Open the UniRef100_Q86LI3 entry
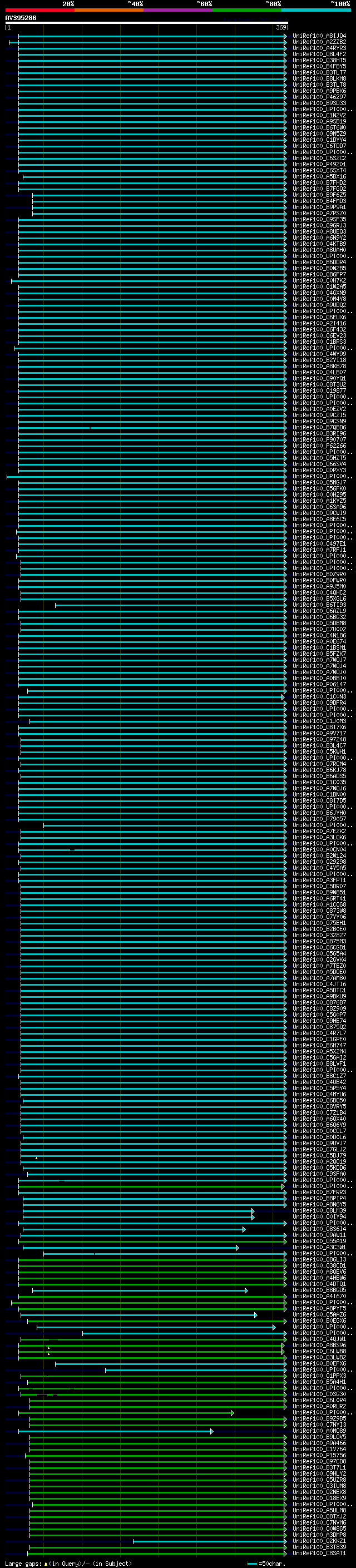The height and width of the screenshot is (1568, 356). pyautogui.click(x=319, y=1260)
